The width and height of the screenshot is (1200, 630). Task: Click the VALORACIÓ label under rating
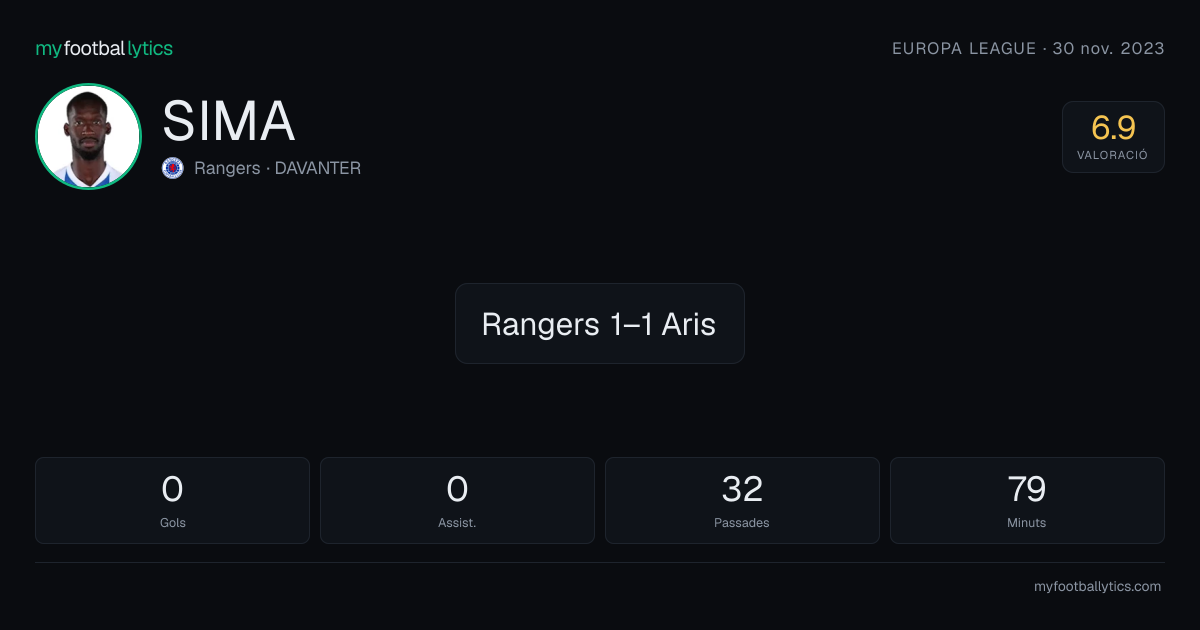click(x=1113, y=155)
